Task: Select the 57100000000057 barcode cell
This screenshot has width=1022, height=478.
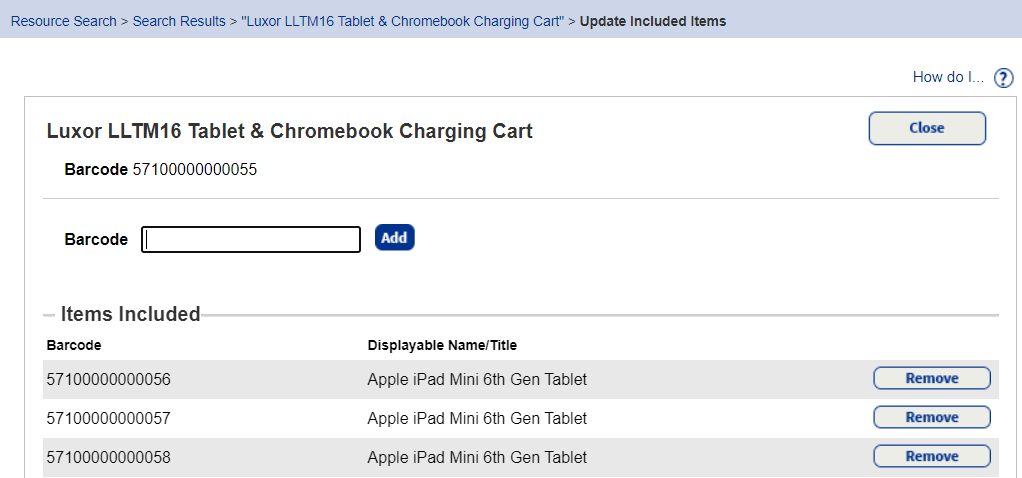Action: 108,418
